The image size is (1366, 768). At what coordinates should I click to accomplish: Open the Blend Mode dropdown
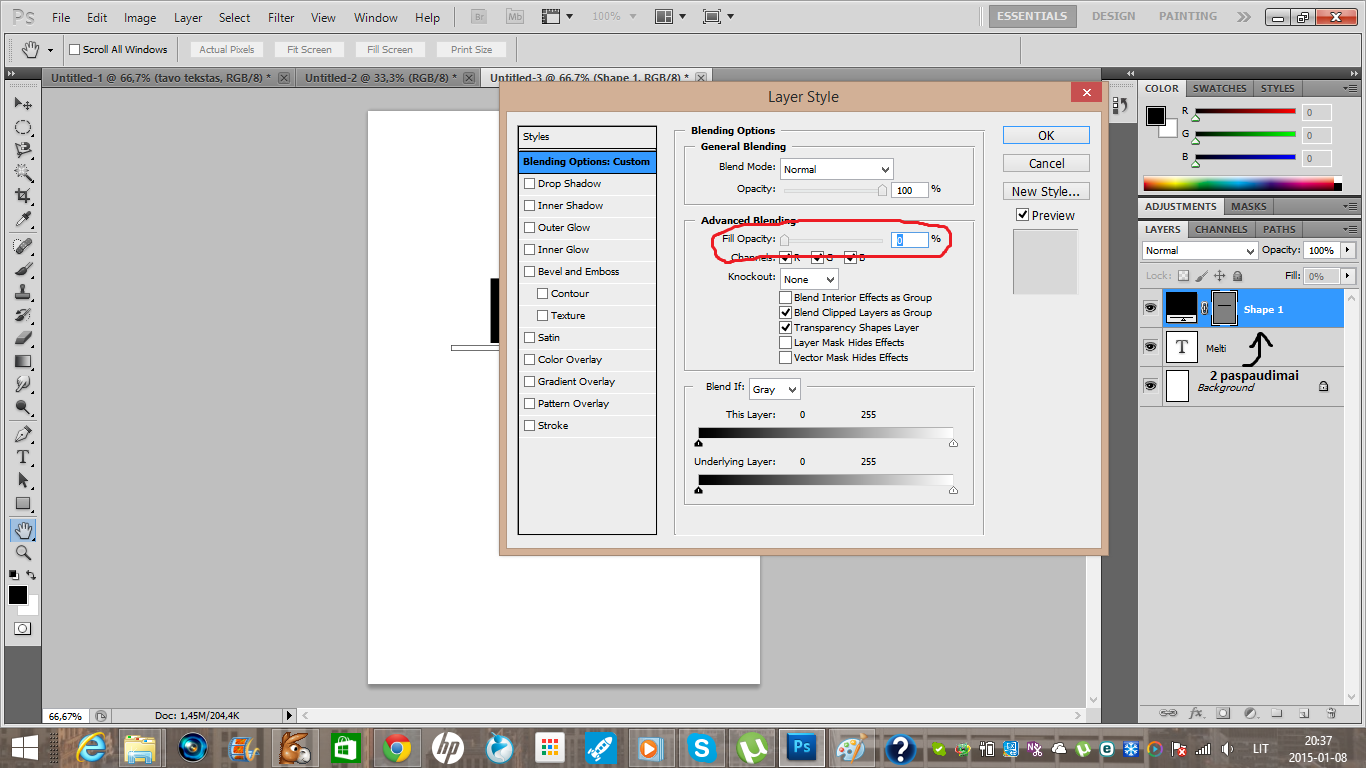point(836,170)
